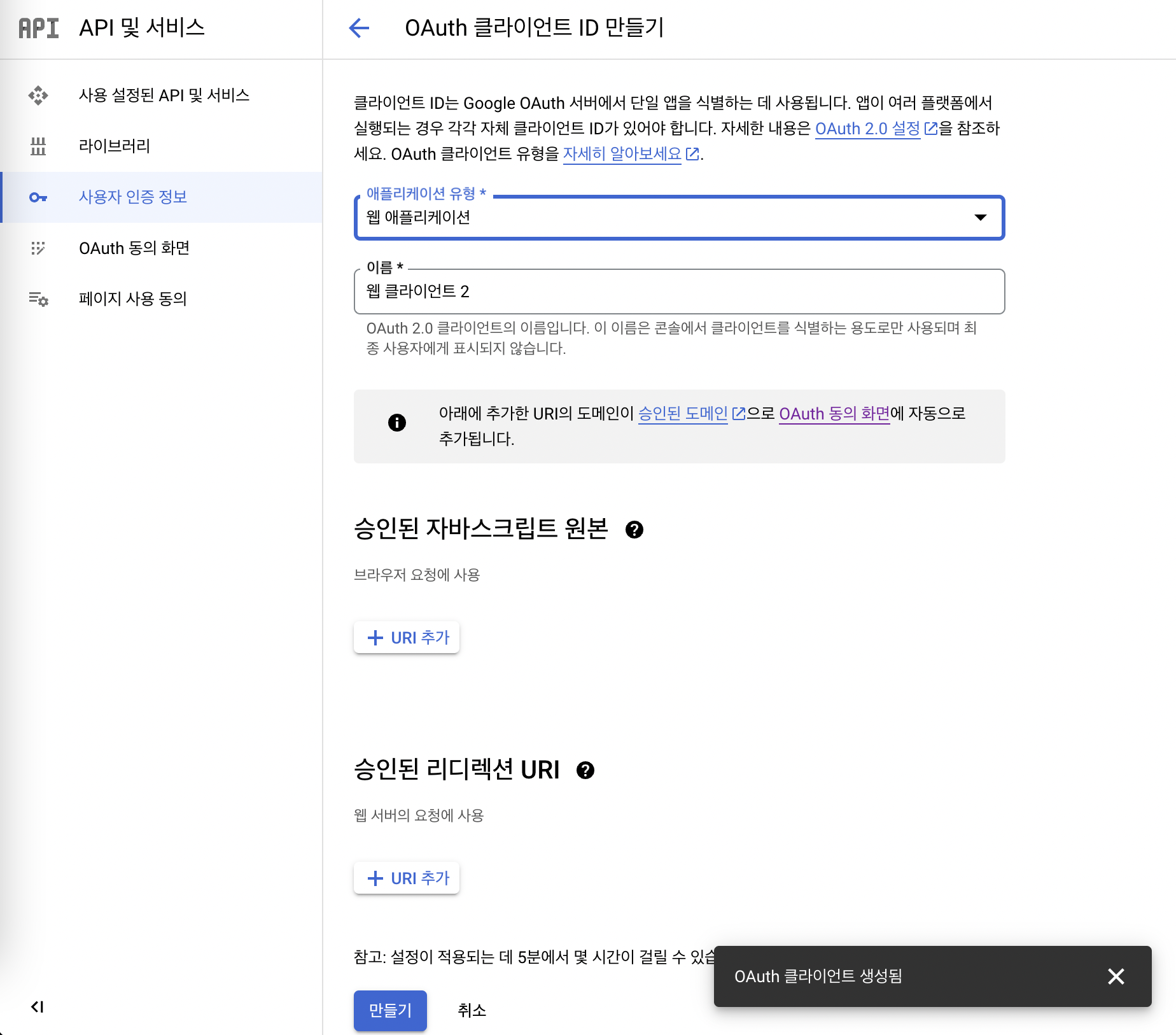Click the 만들기 button
The height and width of the screenshot is (1035, 1176).
click(390, 1010)
